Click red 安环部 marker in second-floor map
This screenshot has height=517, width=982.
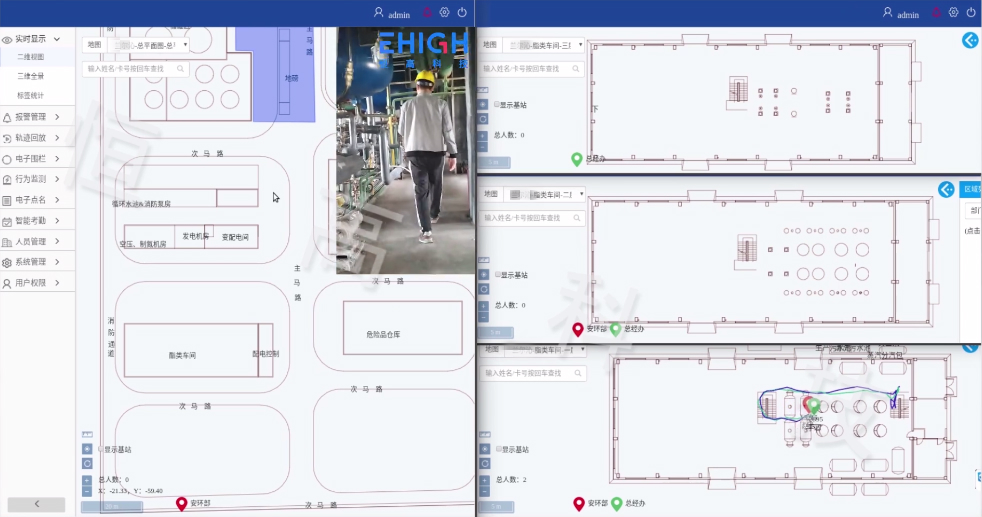[578, 329]
